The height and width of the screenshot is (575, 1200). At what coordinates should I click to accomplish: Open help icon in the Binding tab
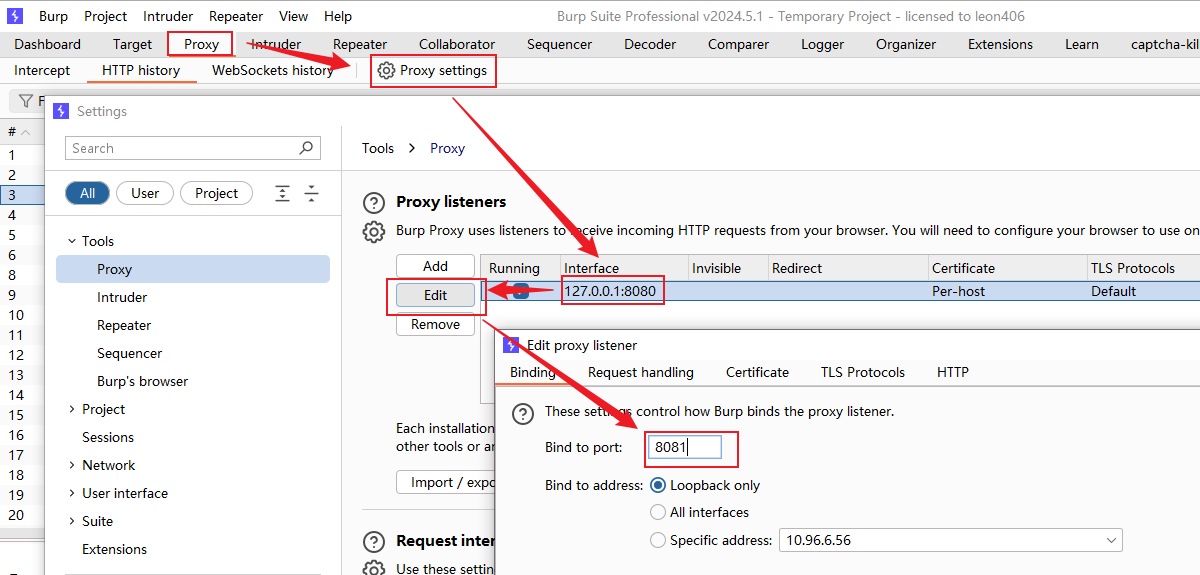click(x=522, y=413)
